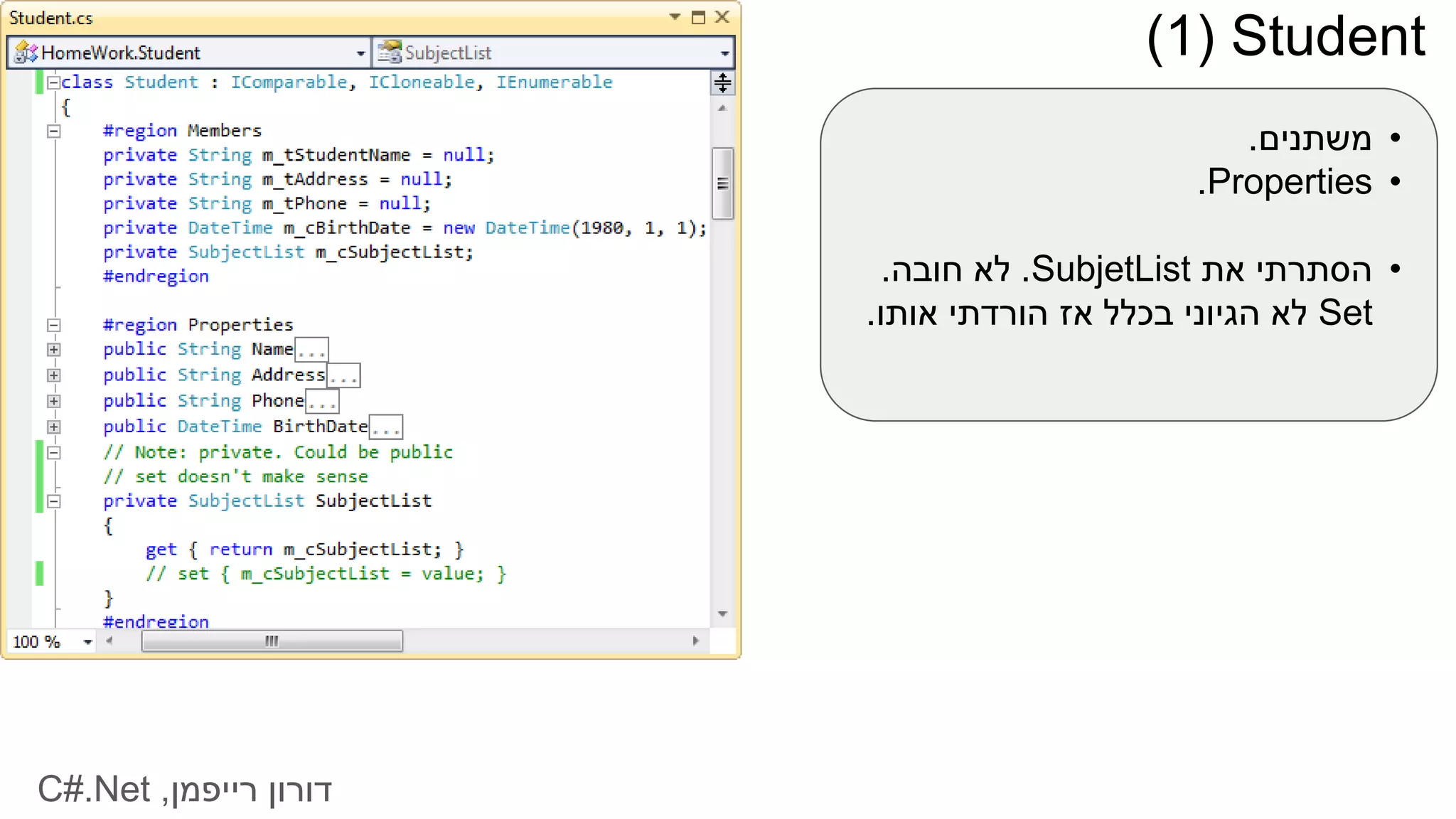Click the SubjectList member icon

tap(390, 53)
